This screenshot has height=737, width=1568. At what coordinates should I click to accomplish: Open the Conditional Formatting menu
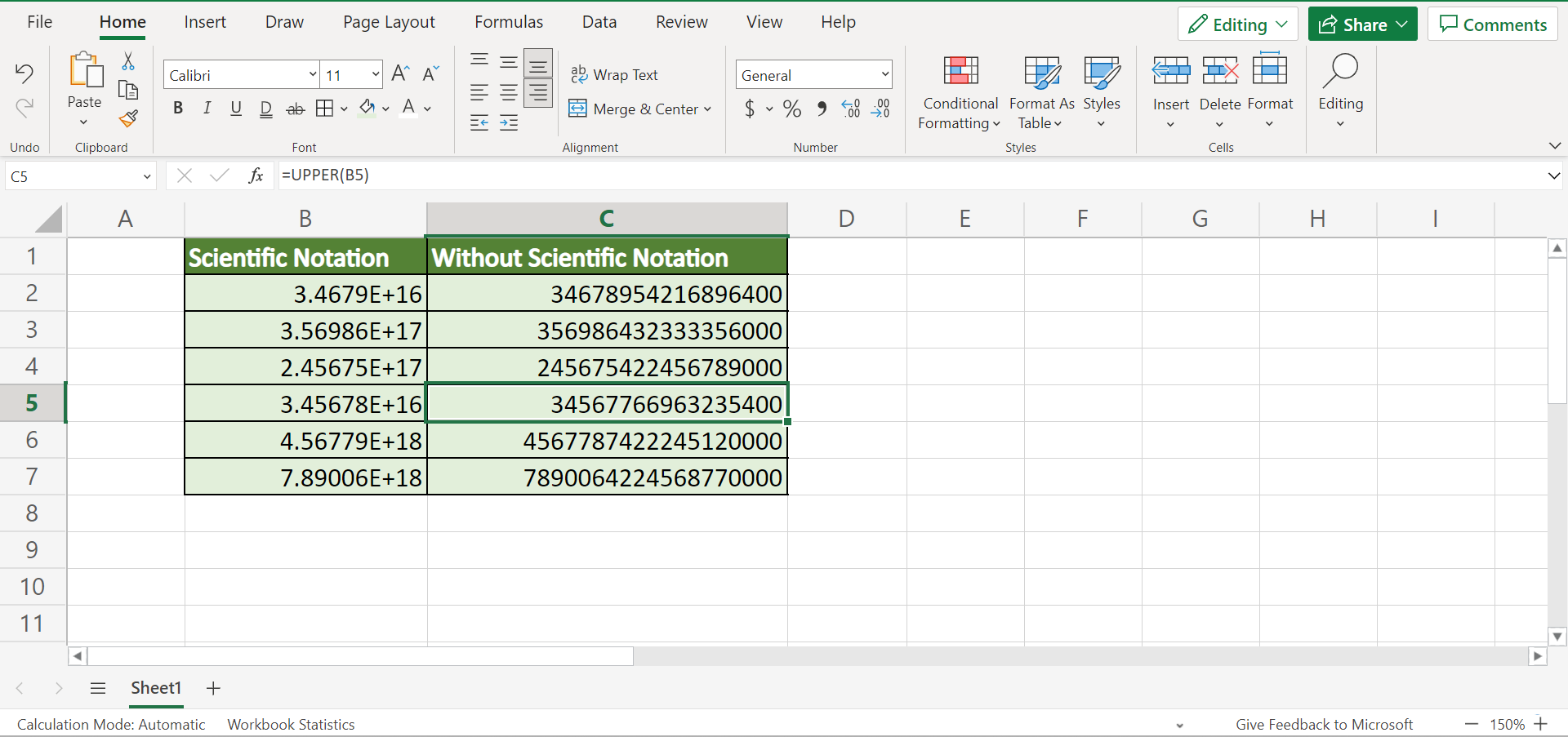point(960,92)
